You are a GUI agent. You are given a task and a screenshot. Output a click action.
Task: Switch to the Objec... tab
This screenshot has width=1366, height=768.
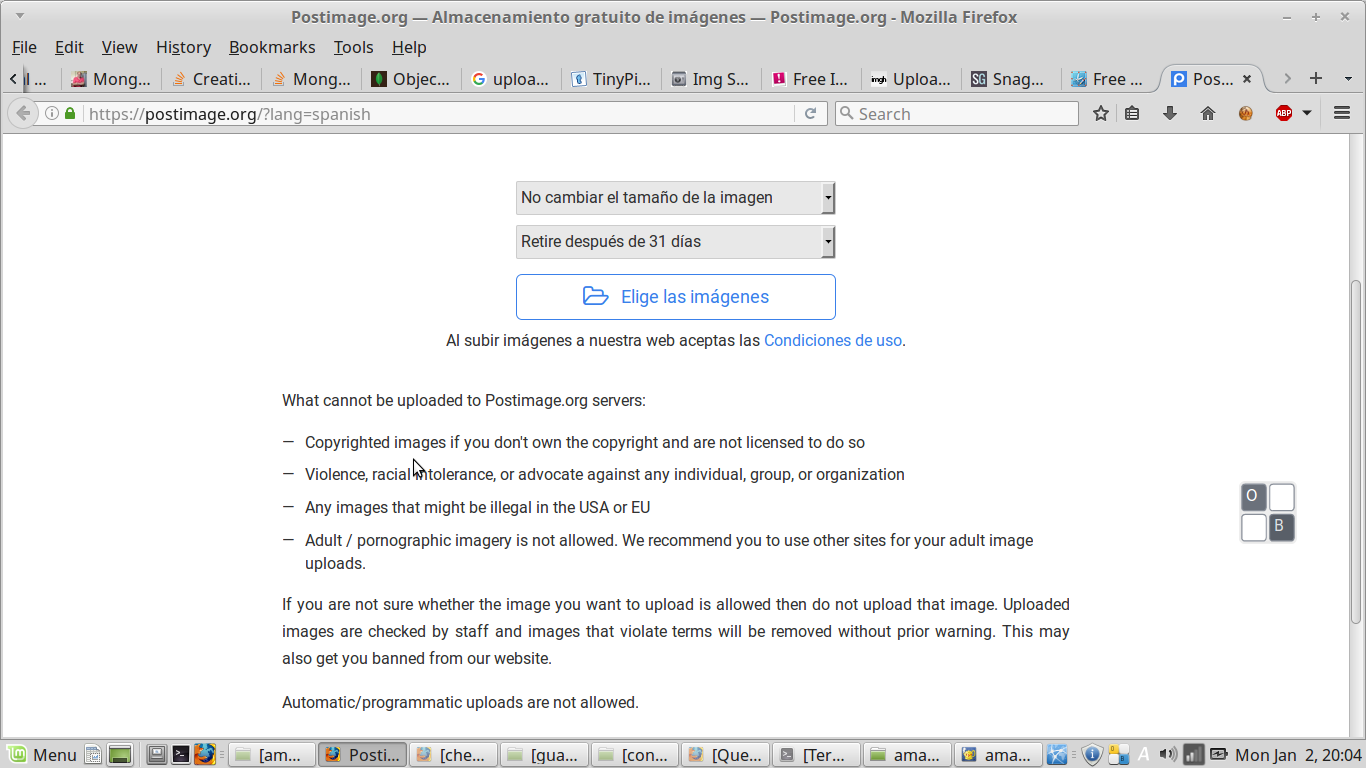[411, 79]
